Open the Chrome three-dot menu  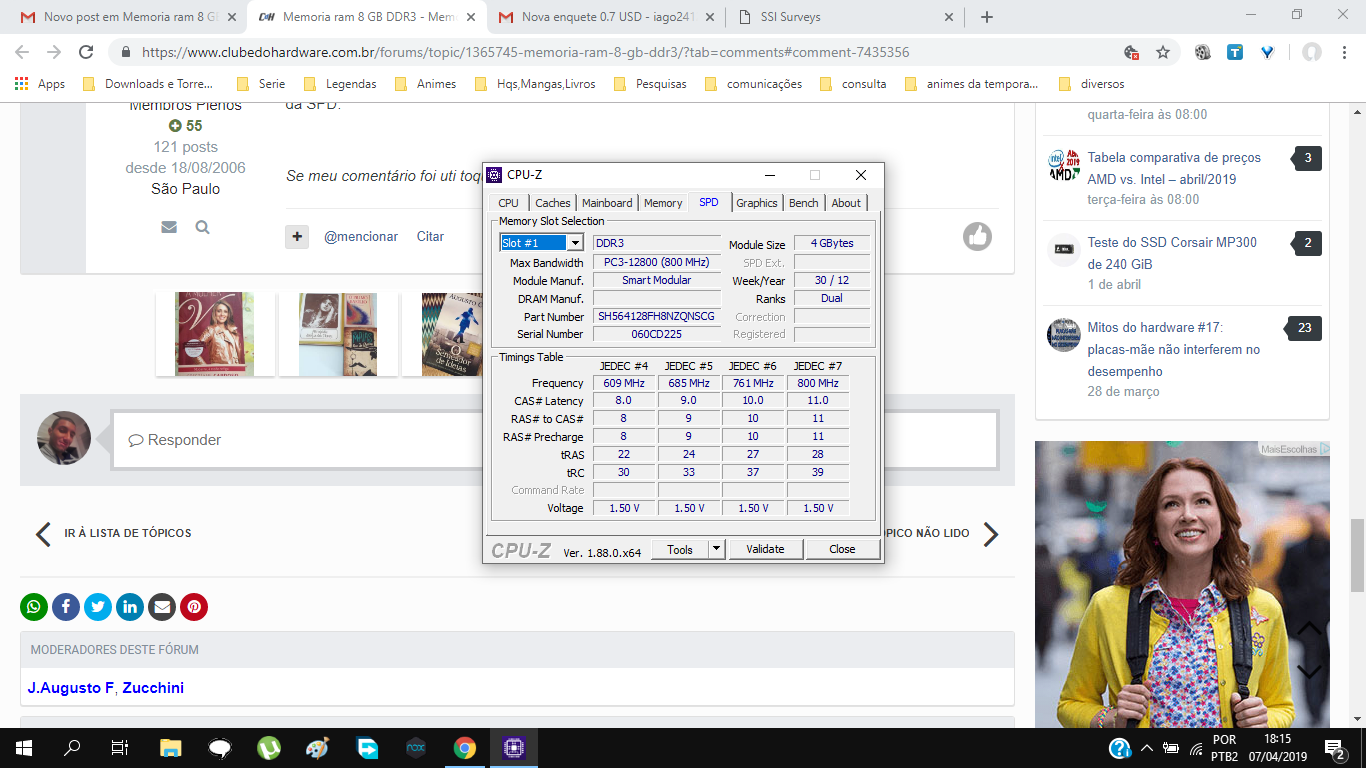[x=1344, y=52]
